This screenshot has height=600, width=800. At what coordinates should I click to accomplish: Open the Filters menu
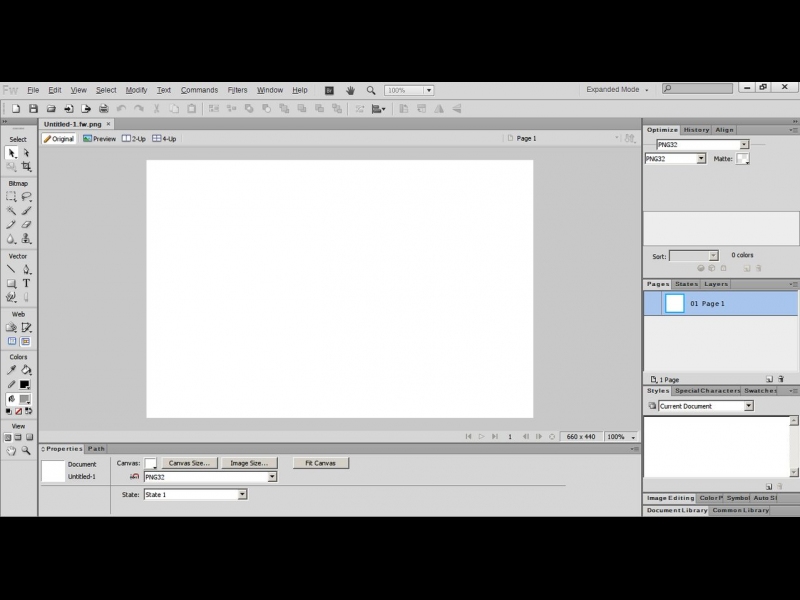coord(237,90)
